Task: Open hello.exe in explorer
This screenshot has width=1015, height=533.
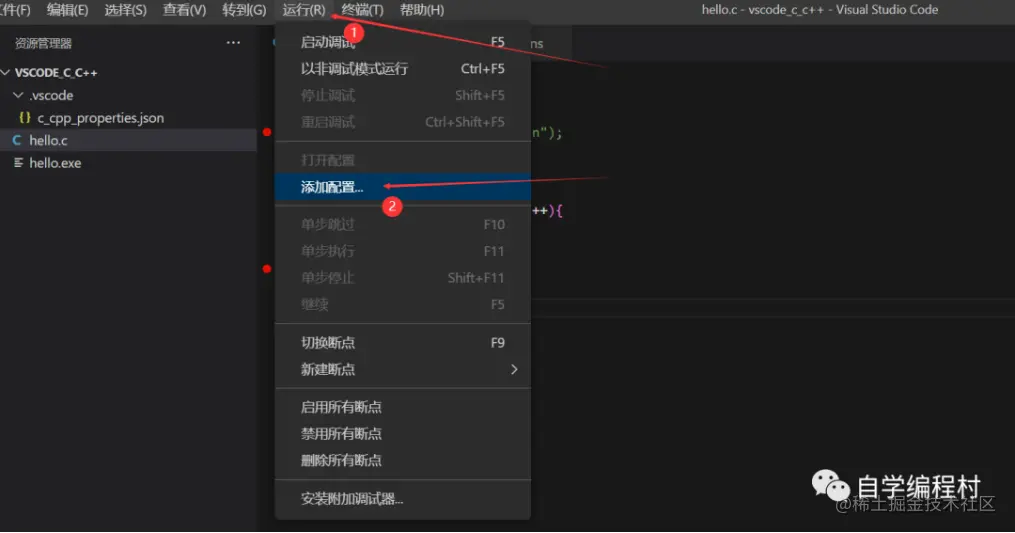Action: pos(128,163)
